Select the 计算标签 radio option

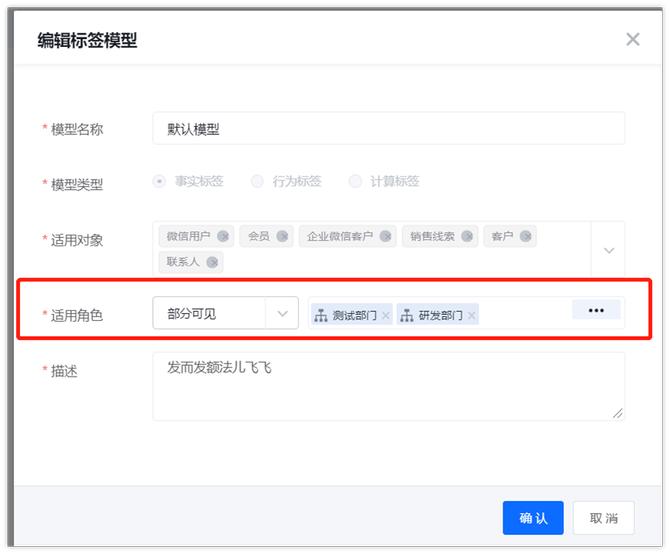point(355,182)
